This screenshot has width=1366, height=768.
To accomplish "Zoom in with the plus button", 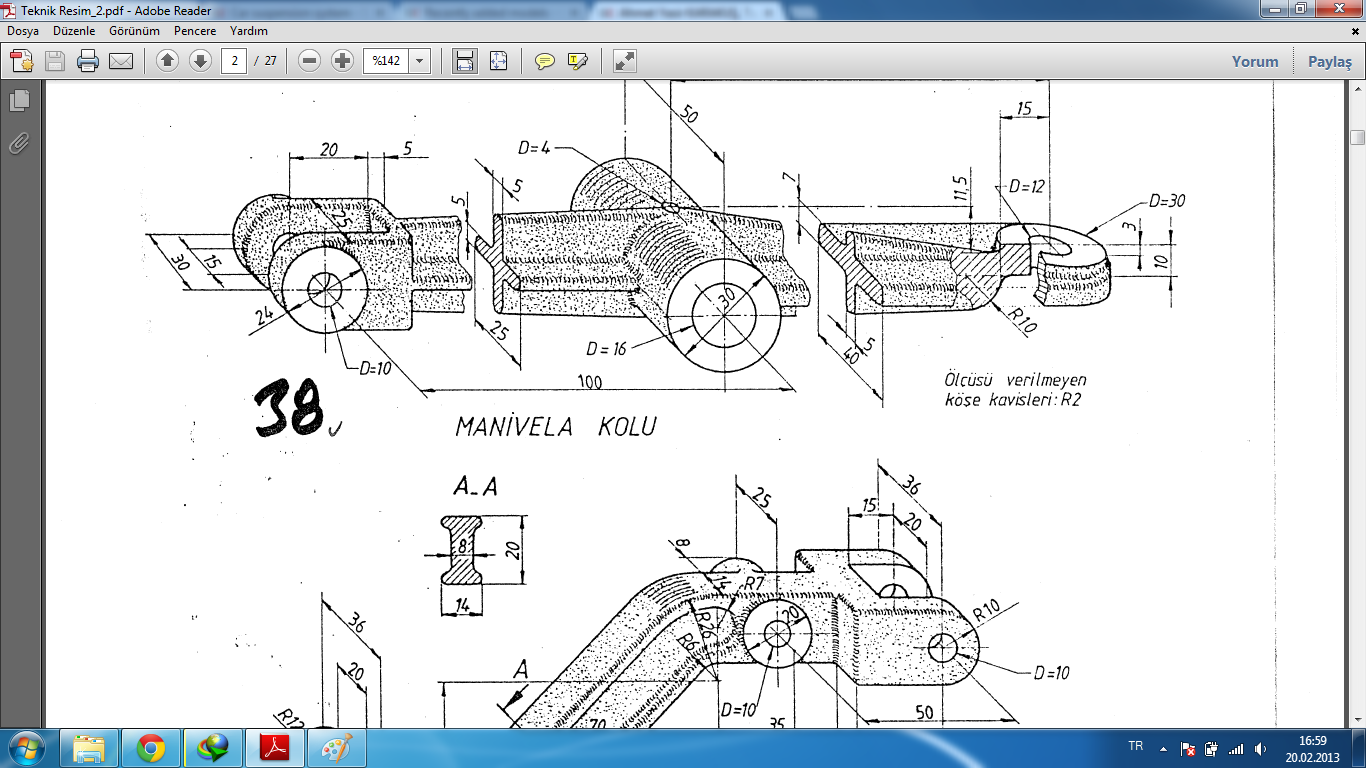I will (343, 61).
